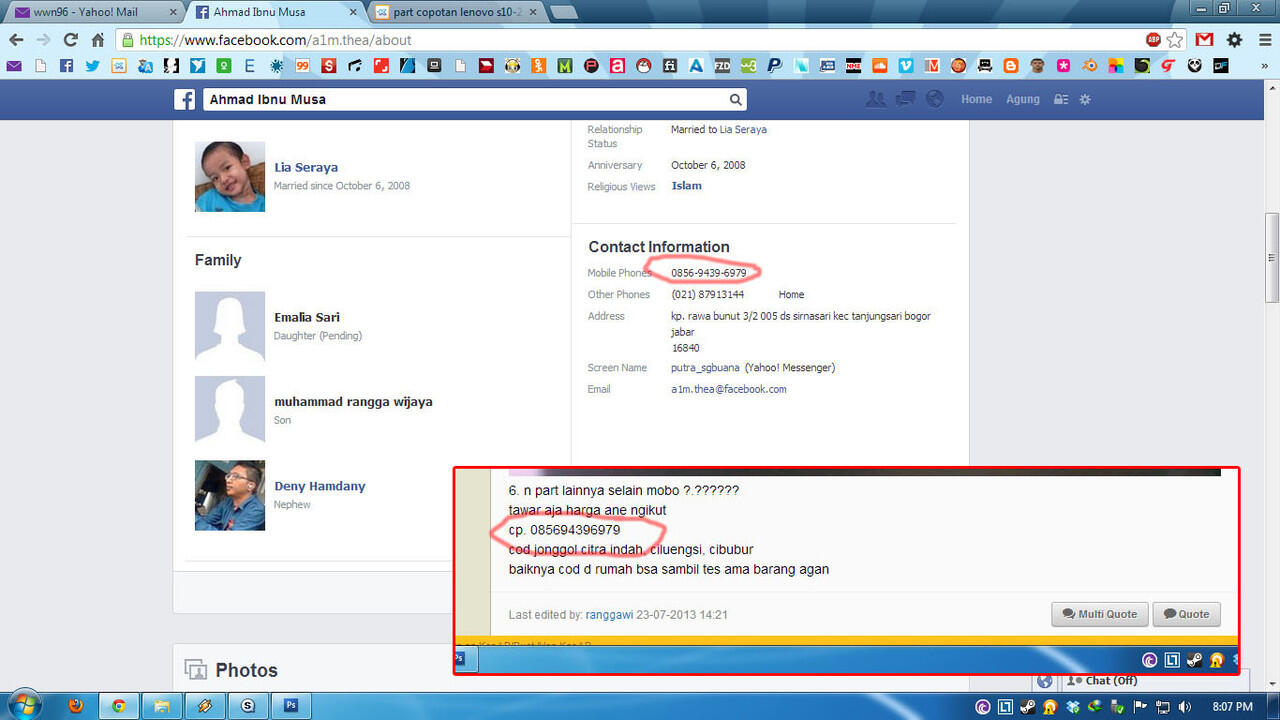The width and height of the screenshot is (1280, 720).
Task: Click search magnifier in Facebook search box
Action: (x=735, y=100)
